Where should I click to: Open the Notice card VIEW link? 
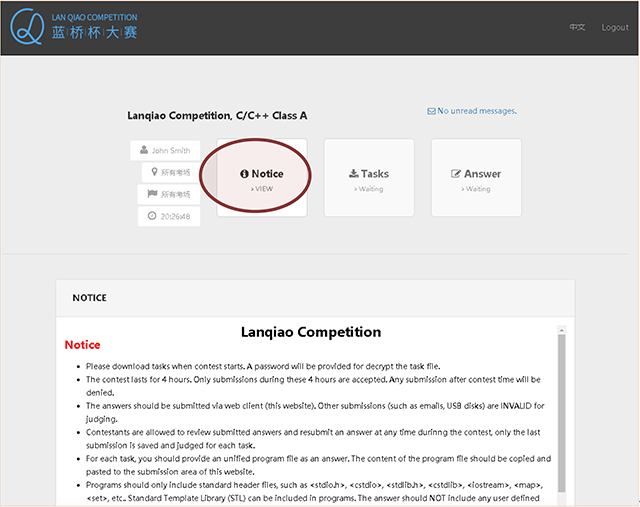click(x=262, y=188)
